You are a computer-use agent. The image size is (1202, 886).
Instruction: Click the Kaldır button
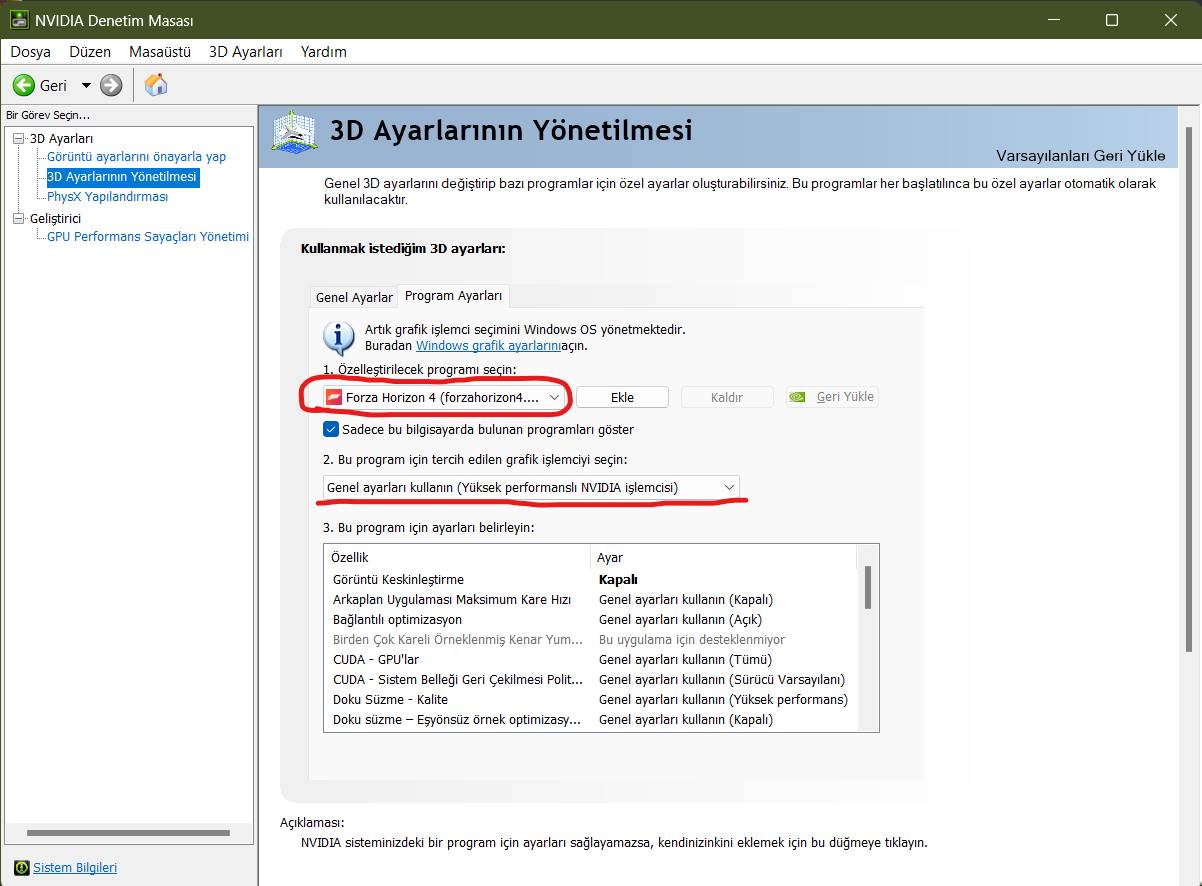click(727, 397)
